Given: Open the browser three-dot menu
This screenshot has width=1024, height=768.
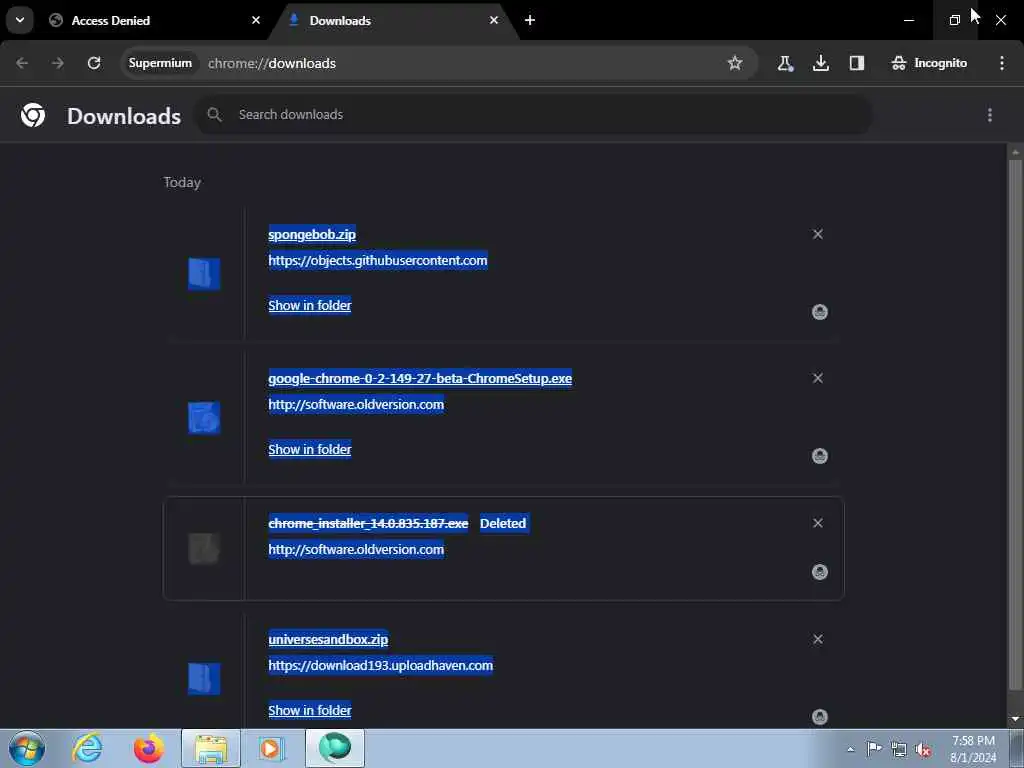Looking at the screenshot, I should 1002,63.
